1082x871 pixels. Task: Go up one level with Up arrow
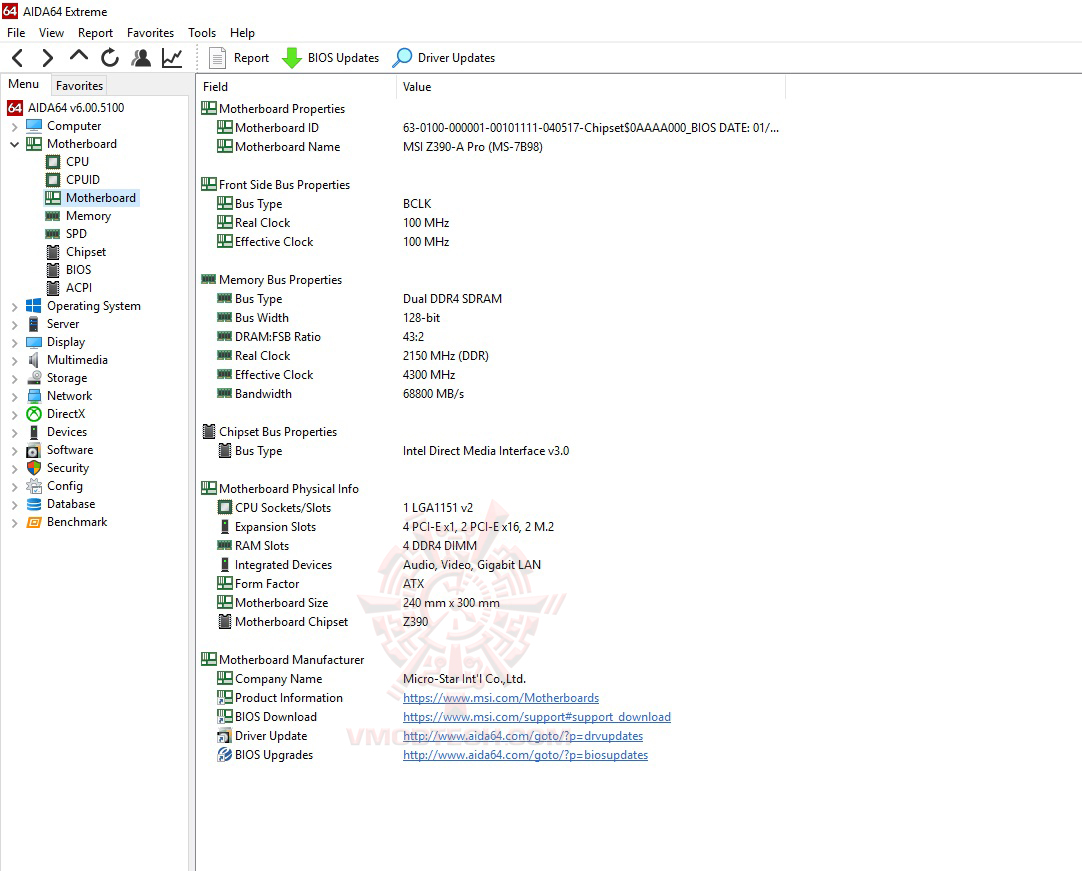pyautogui.click(x=79, y=57)
